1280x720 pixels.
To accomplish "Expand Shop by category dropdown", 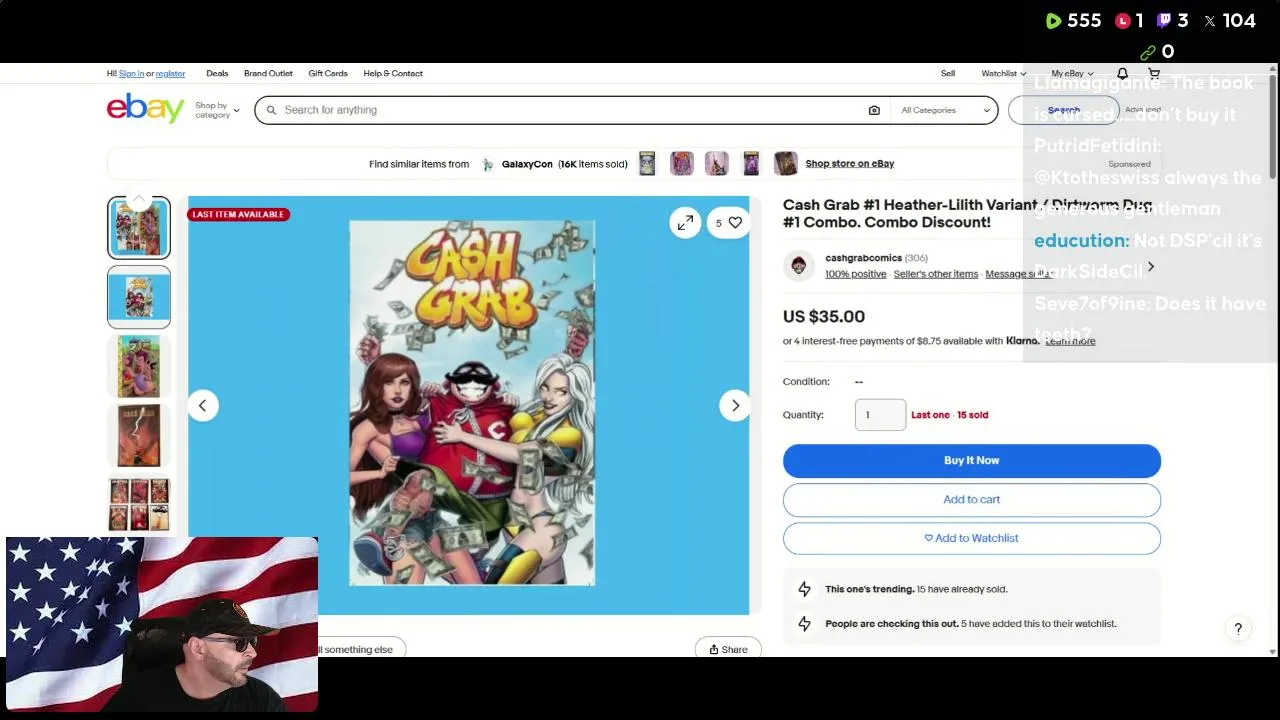I will tap(217, 110).
